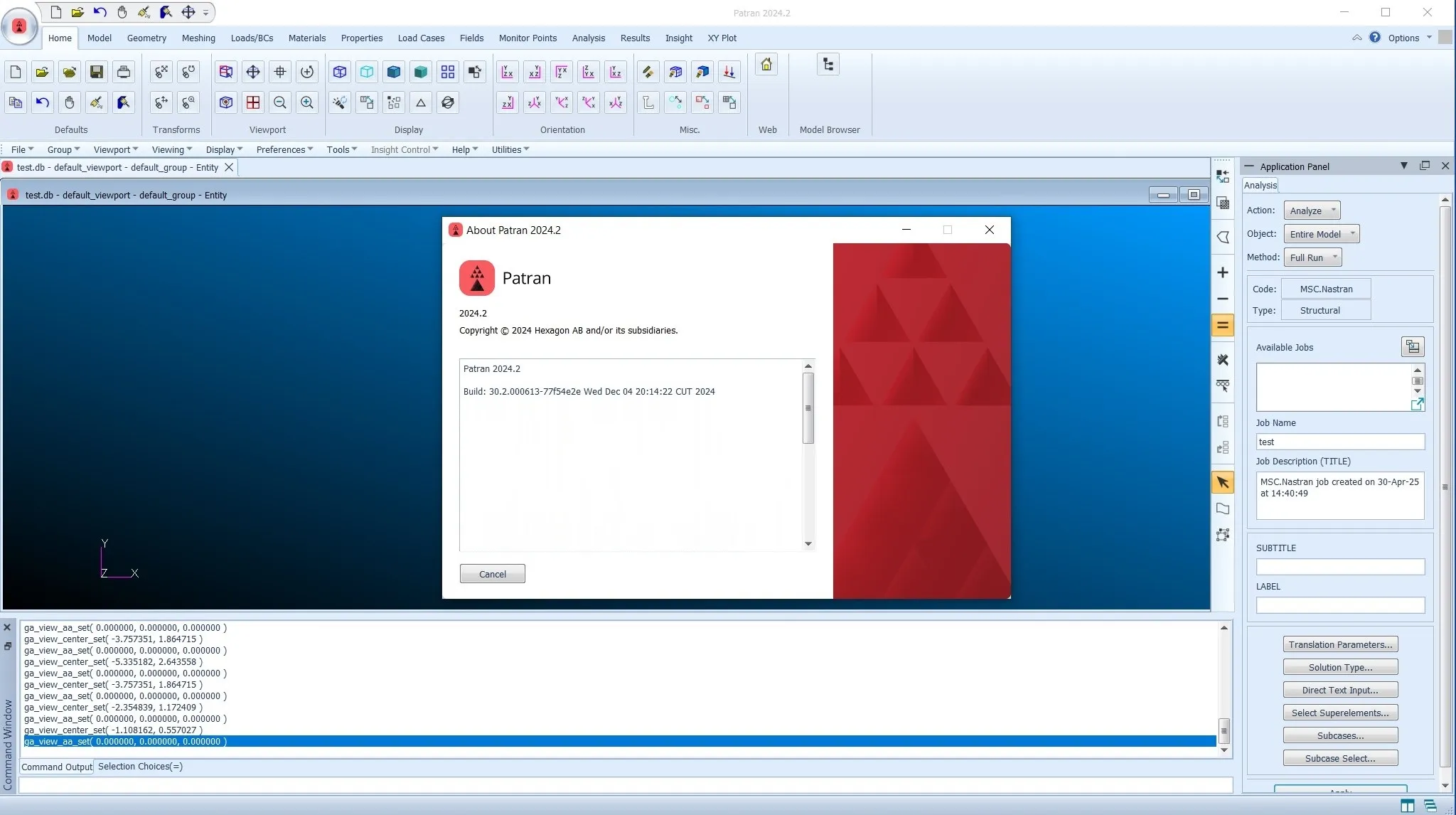Click the yellow equals icon on side toolbar

coord(1223,326)
